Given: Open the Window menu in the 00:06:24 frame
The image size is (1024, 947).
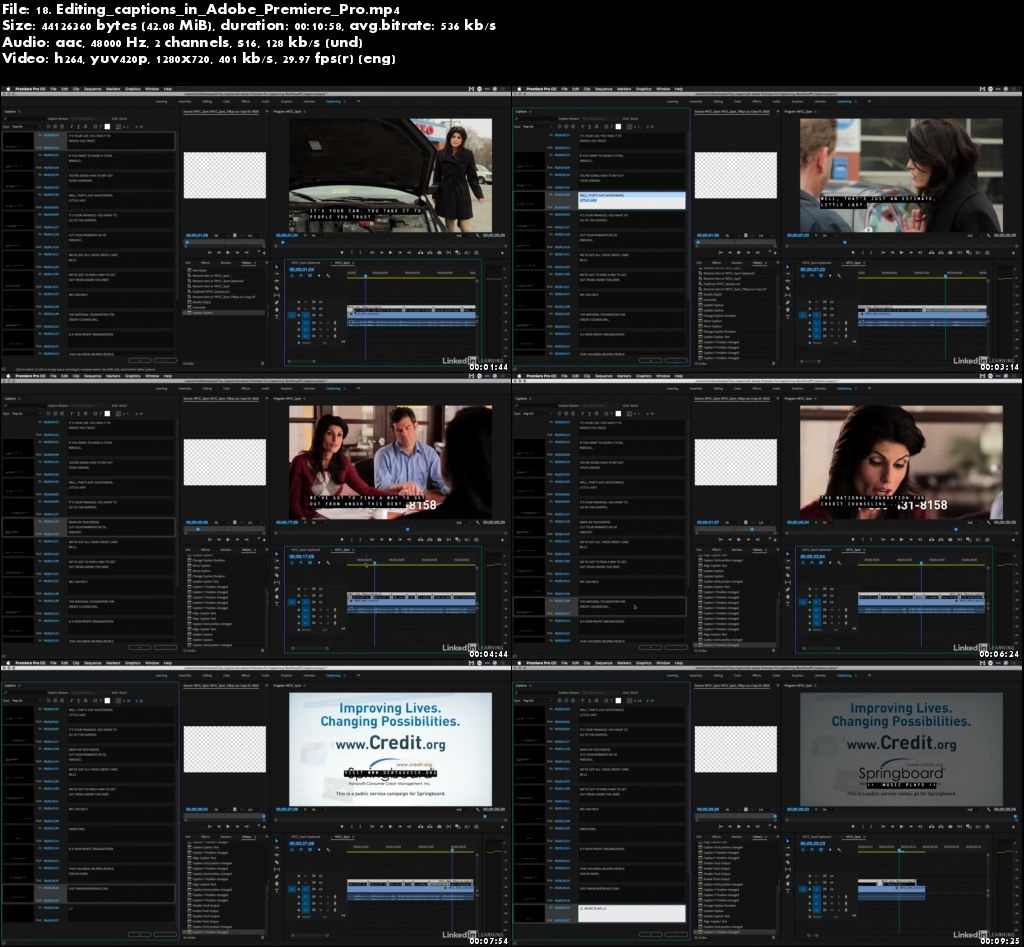Looking at the screenshot, I should pos(663,376).
